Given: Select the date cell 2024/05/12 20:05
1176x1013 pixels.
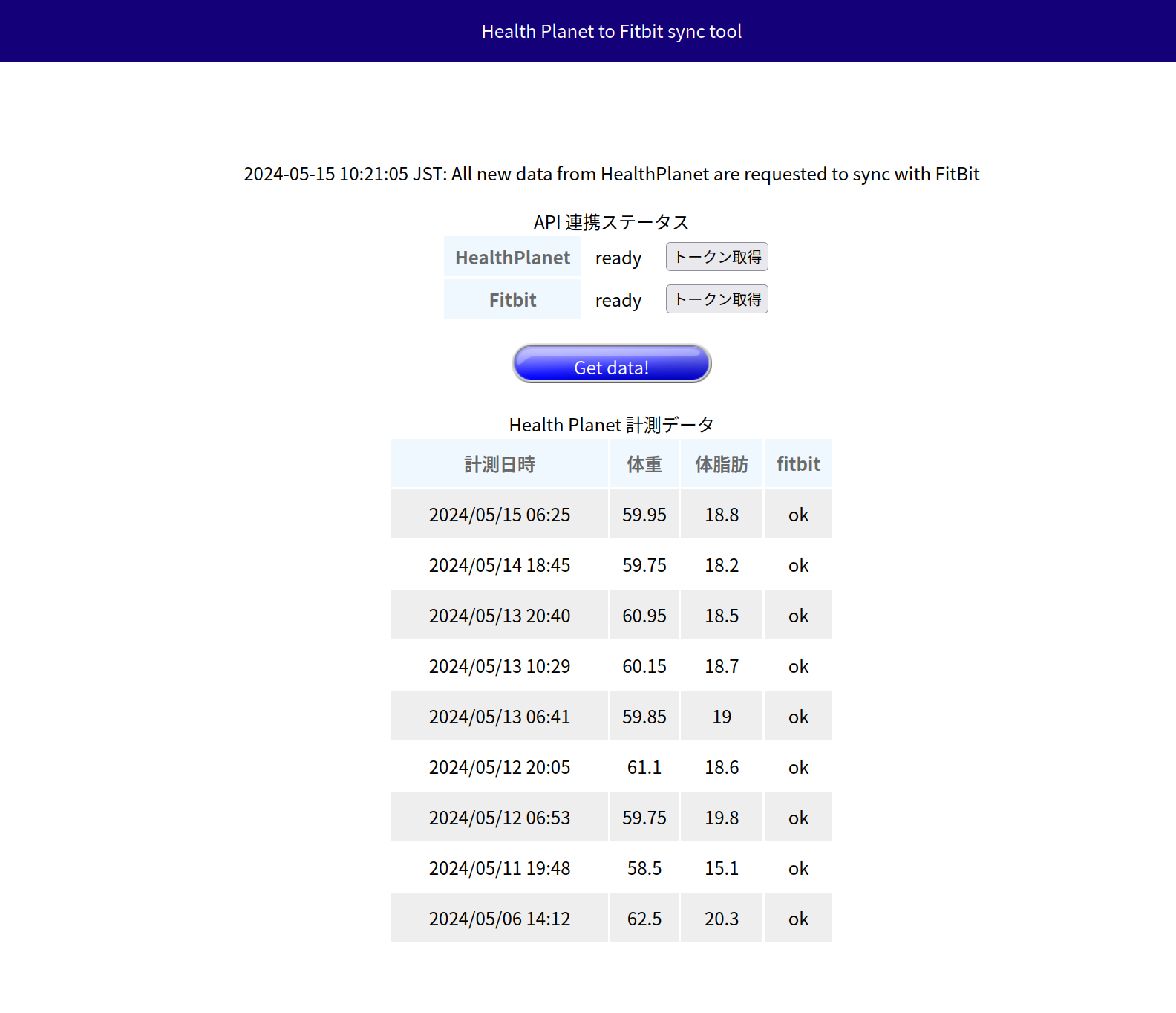Looking at the screenshot, I should coord(500,766).
